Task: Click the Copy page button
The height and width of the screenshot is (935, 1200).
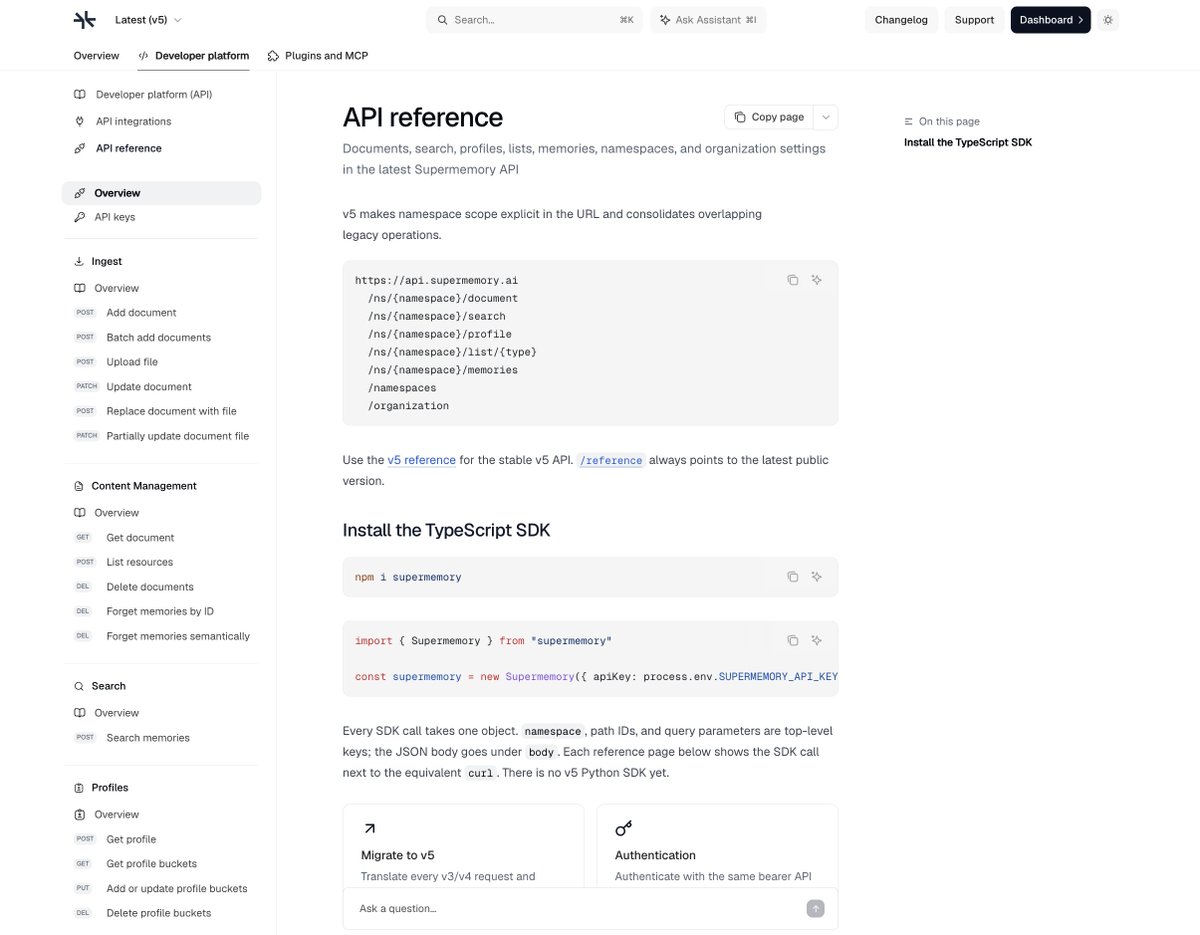Action: click(x=769, y=117)
